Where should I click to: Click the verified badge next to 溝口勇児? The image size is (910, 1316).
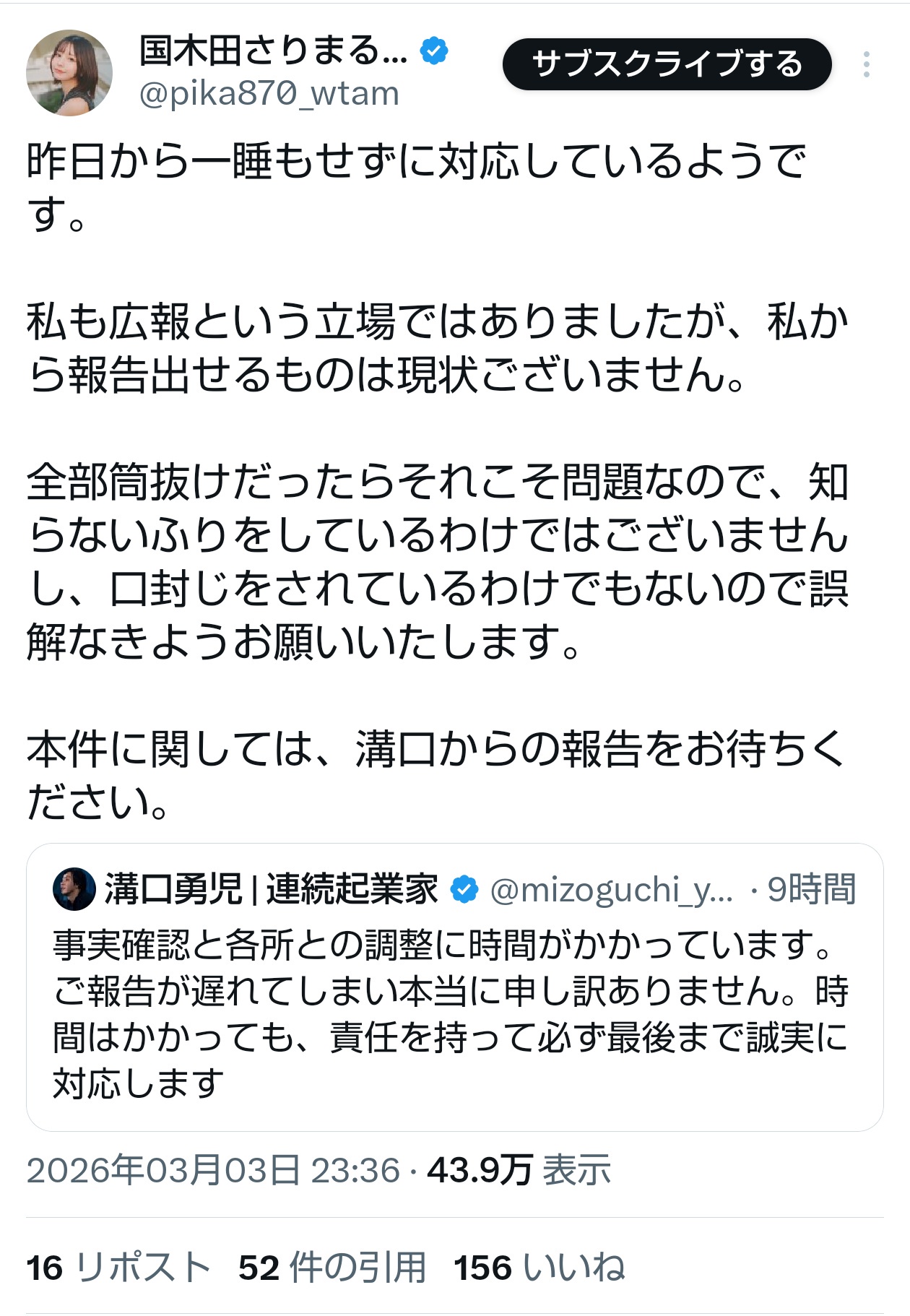[x=464, y=889]
